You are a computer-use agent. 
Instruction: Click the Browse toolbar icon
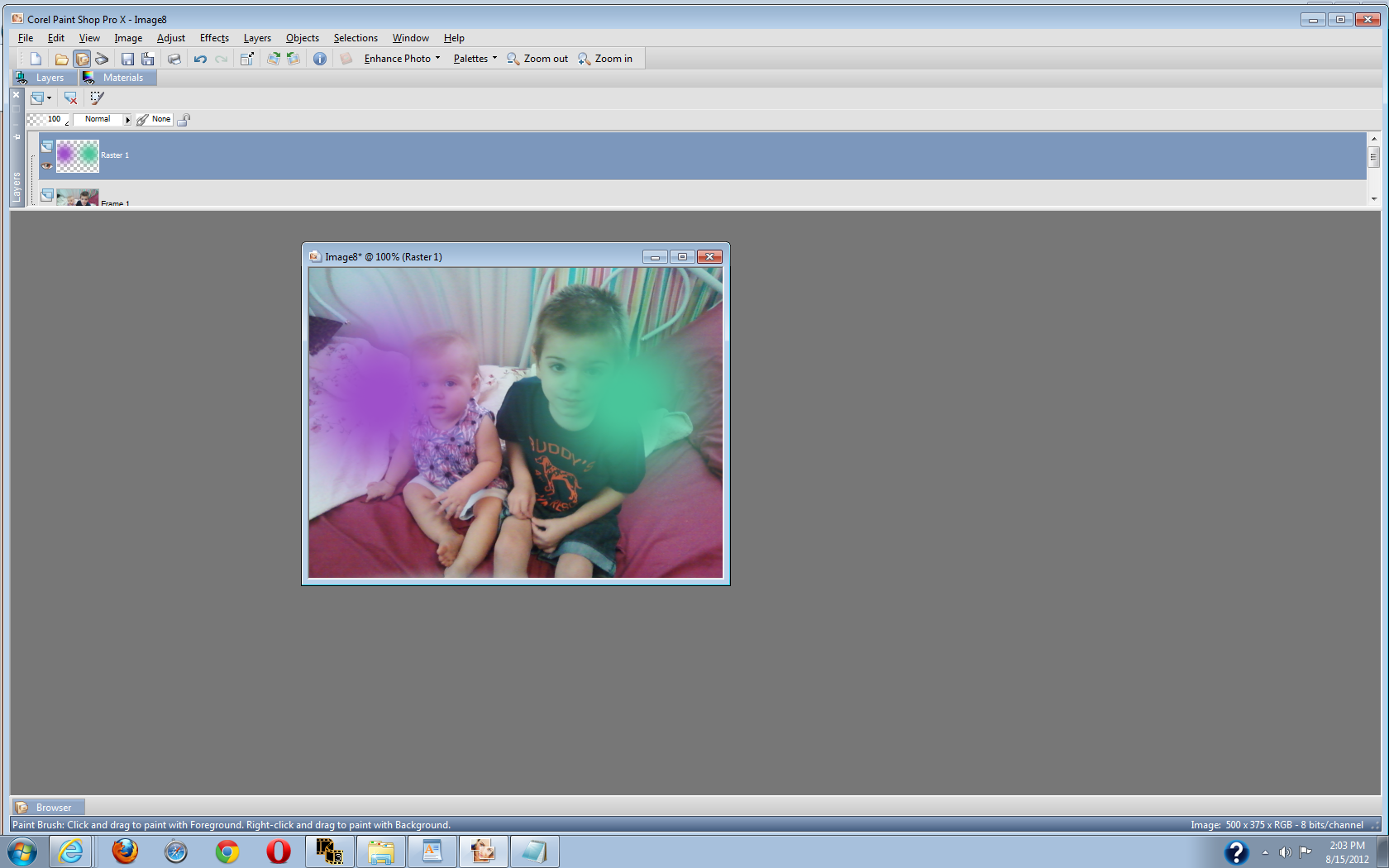(82, 59)
